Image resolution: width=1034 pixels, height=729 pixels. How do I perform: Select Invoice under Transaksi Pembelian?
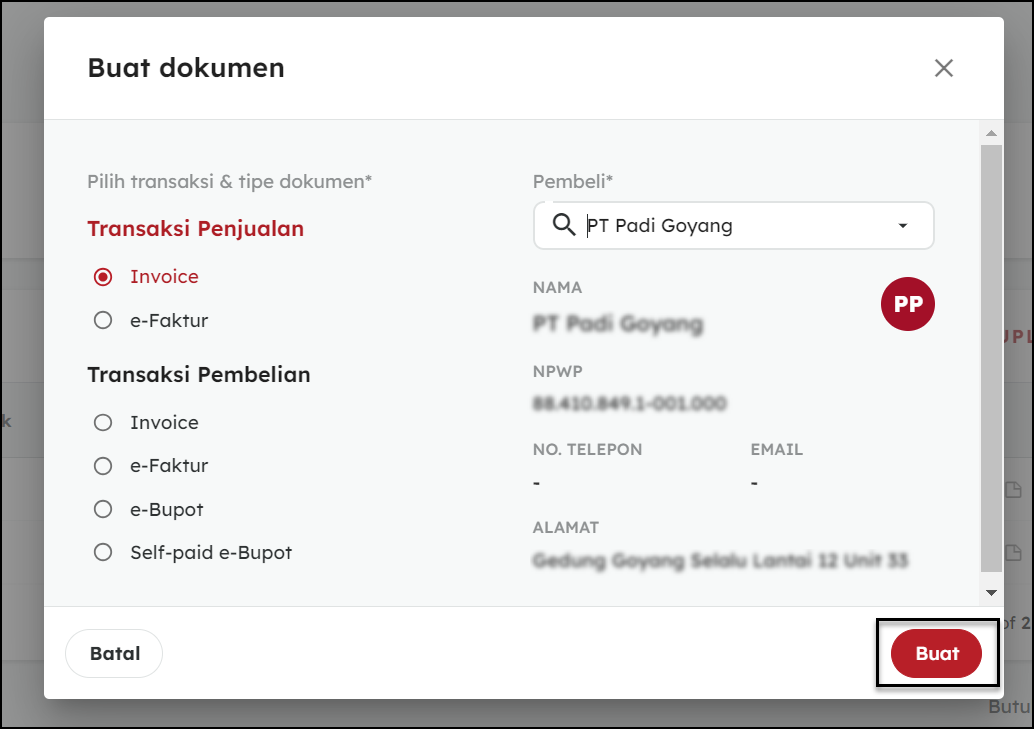[103, 423]
